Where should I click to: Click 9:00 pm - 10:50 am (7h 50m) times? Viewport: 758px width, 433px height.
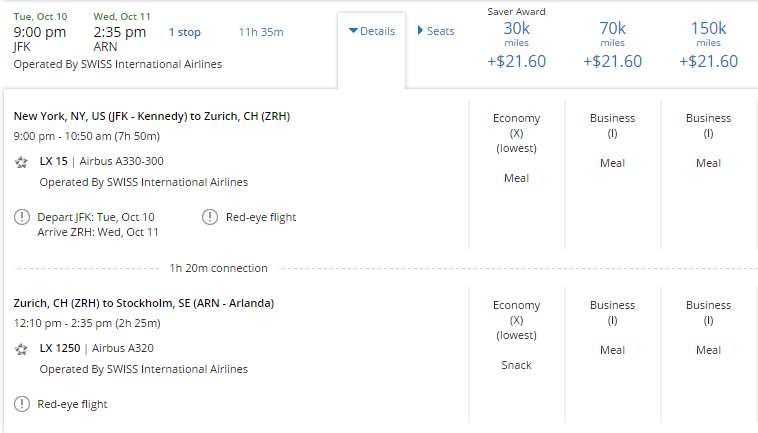87,136
